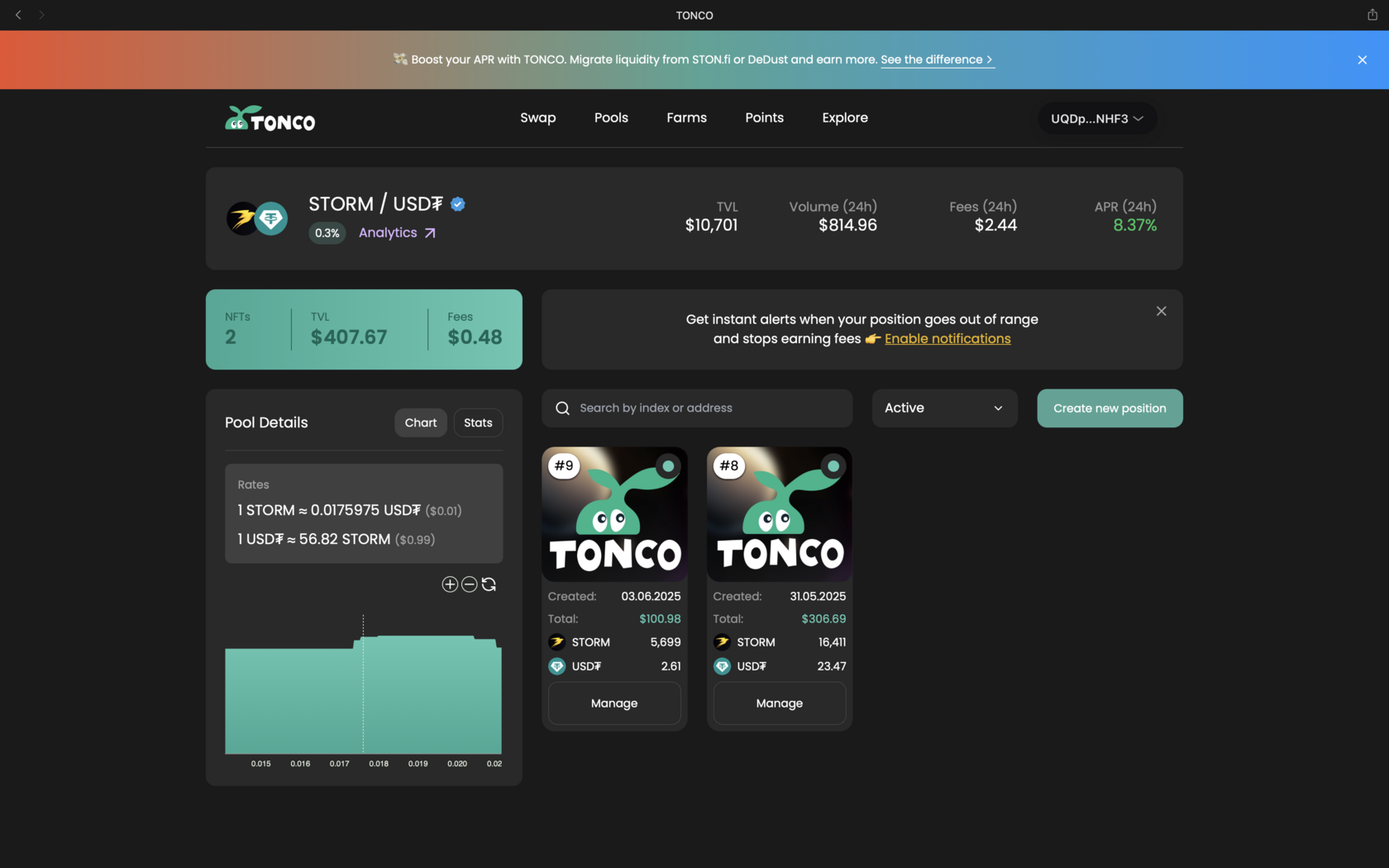Image resolution: width=1389 pixels, height=868 pixels.
Task: Click the 8.37% APR value
Action: pos(1134,225)
